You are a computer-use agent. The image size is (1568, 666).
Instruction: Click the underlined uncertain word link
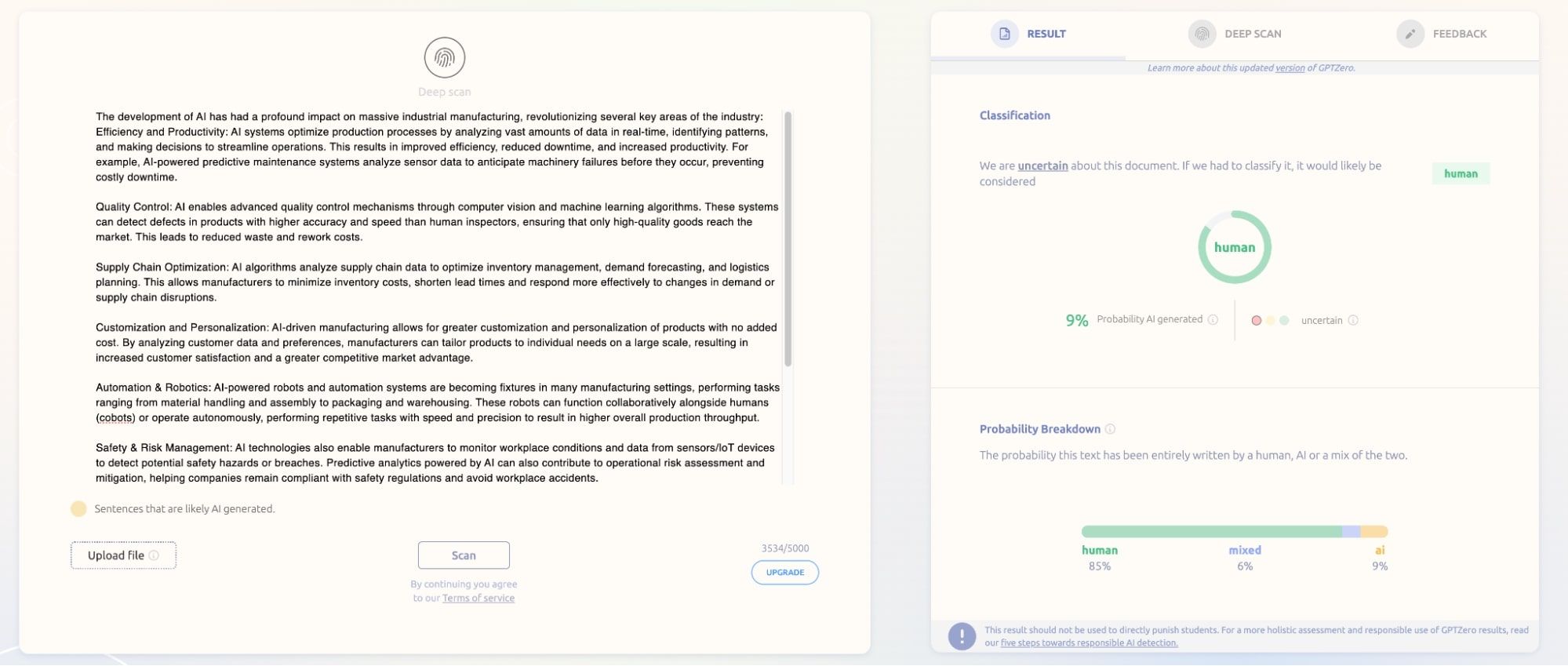[x=1042, y=166]
